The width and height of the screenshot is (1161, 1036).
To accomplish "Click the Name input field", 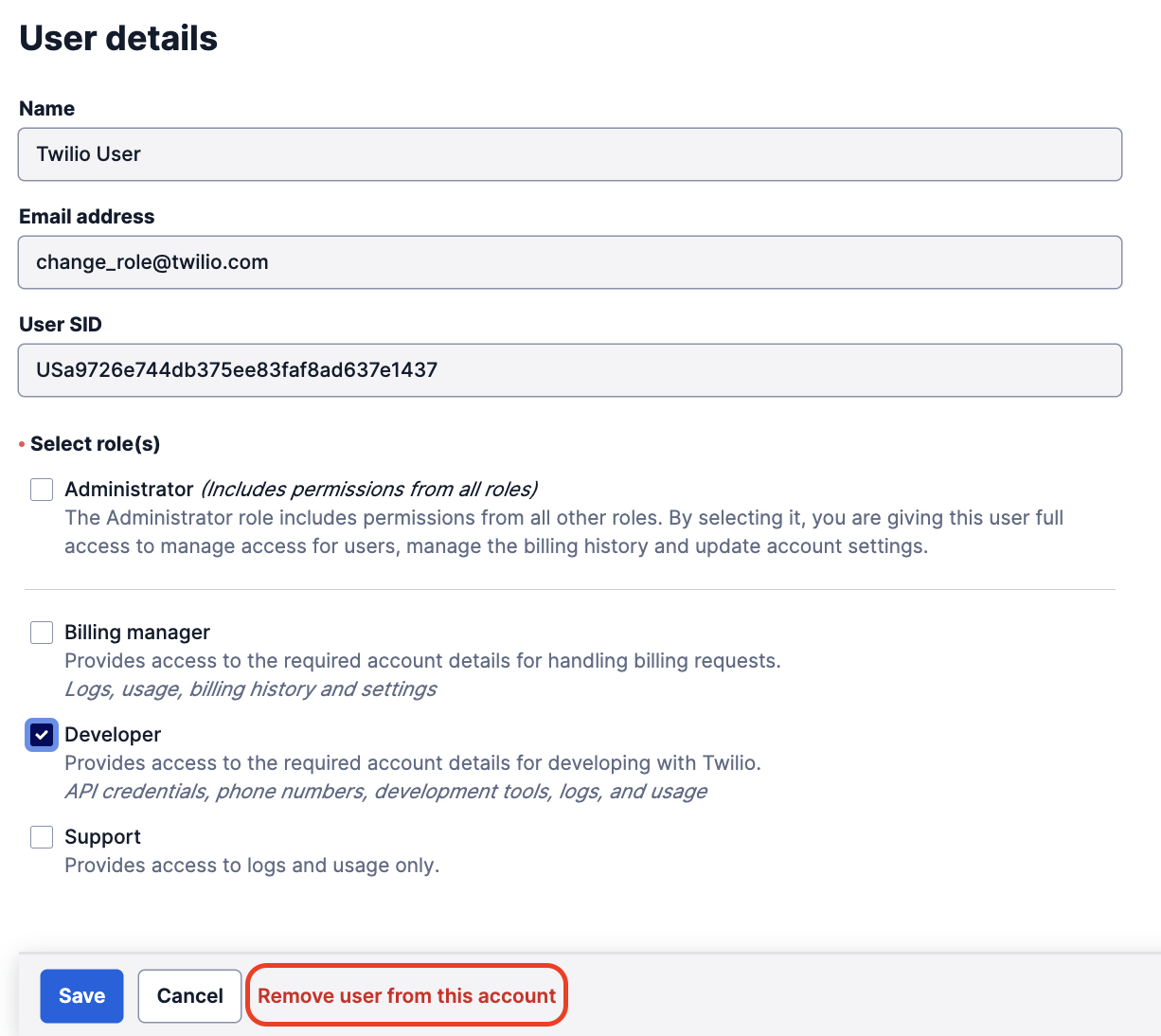I will coord(569,154).
